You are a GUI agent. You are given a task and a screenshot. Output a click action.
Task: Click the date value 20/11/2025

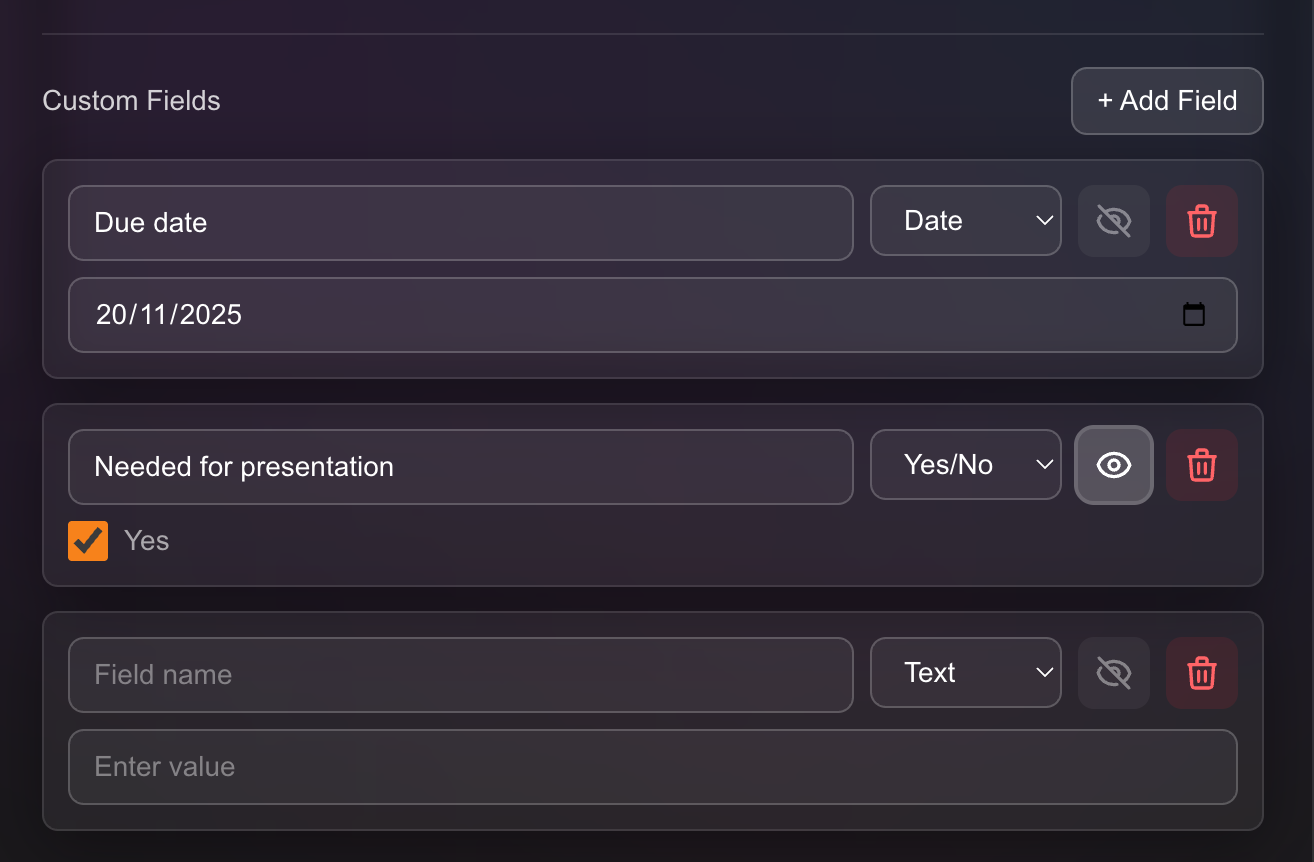pyautogui.click(x=168, y=314)
